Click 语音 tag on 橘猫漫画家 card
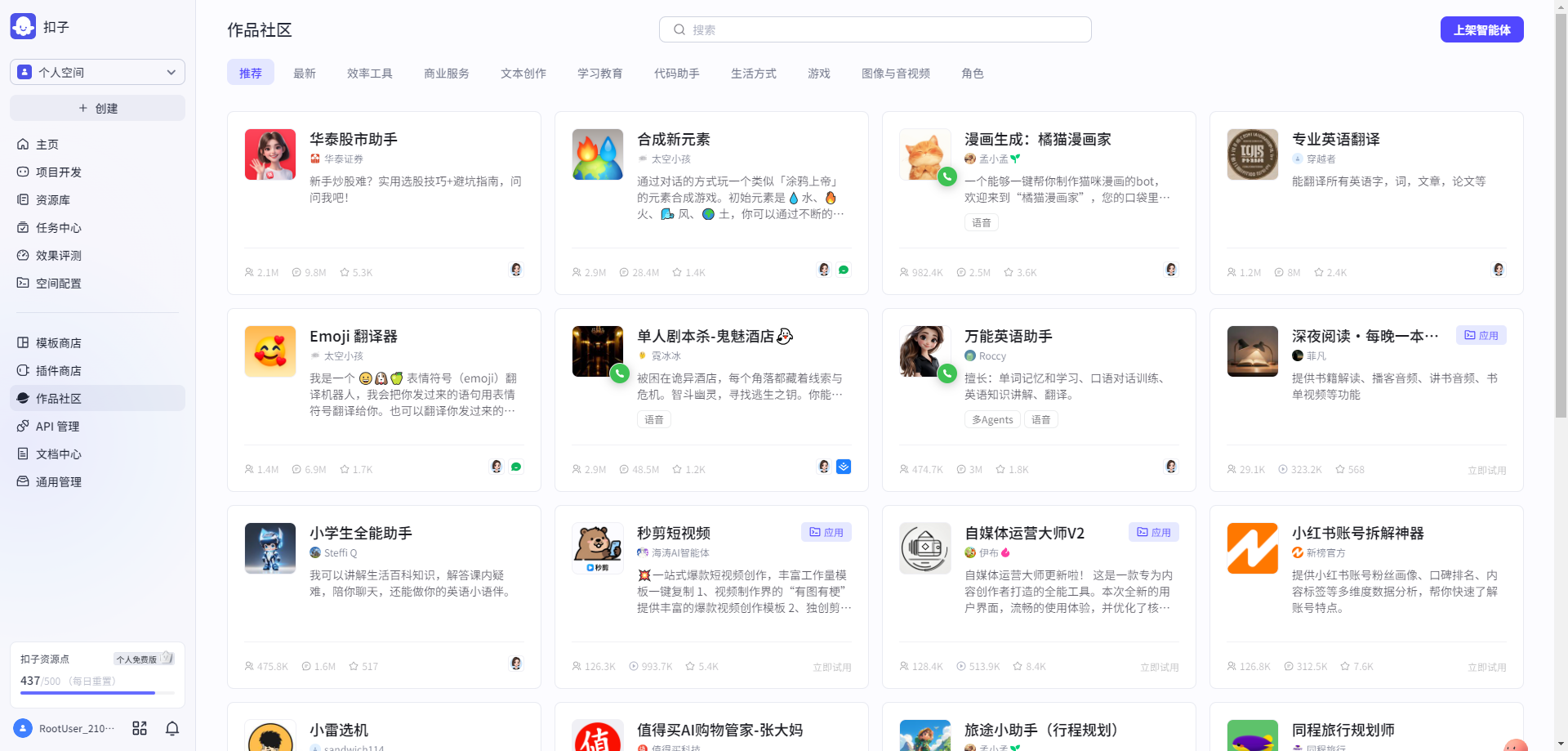The height and width of the screenshot is (751, 1568). click(982, 222)
